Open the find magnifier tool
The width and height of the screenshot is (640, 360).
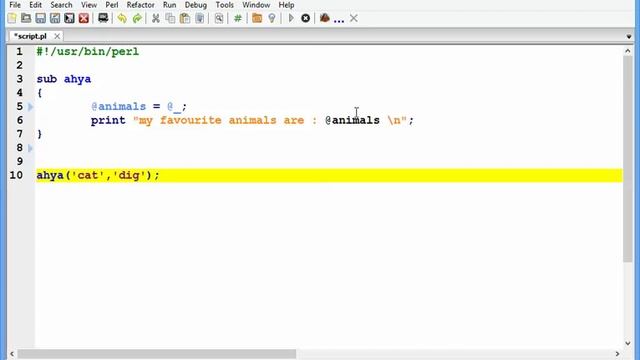tap(219, 18)
